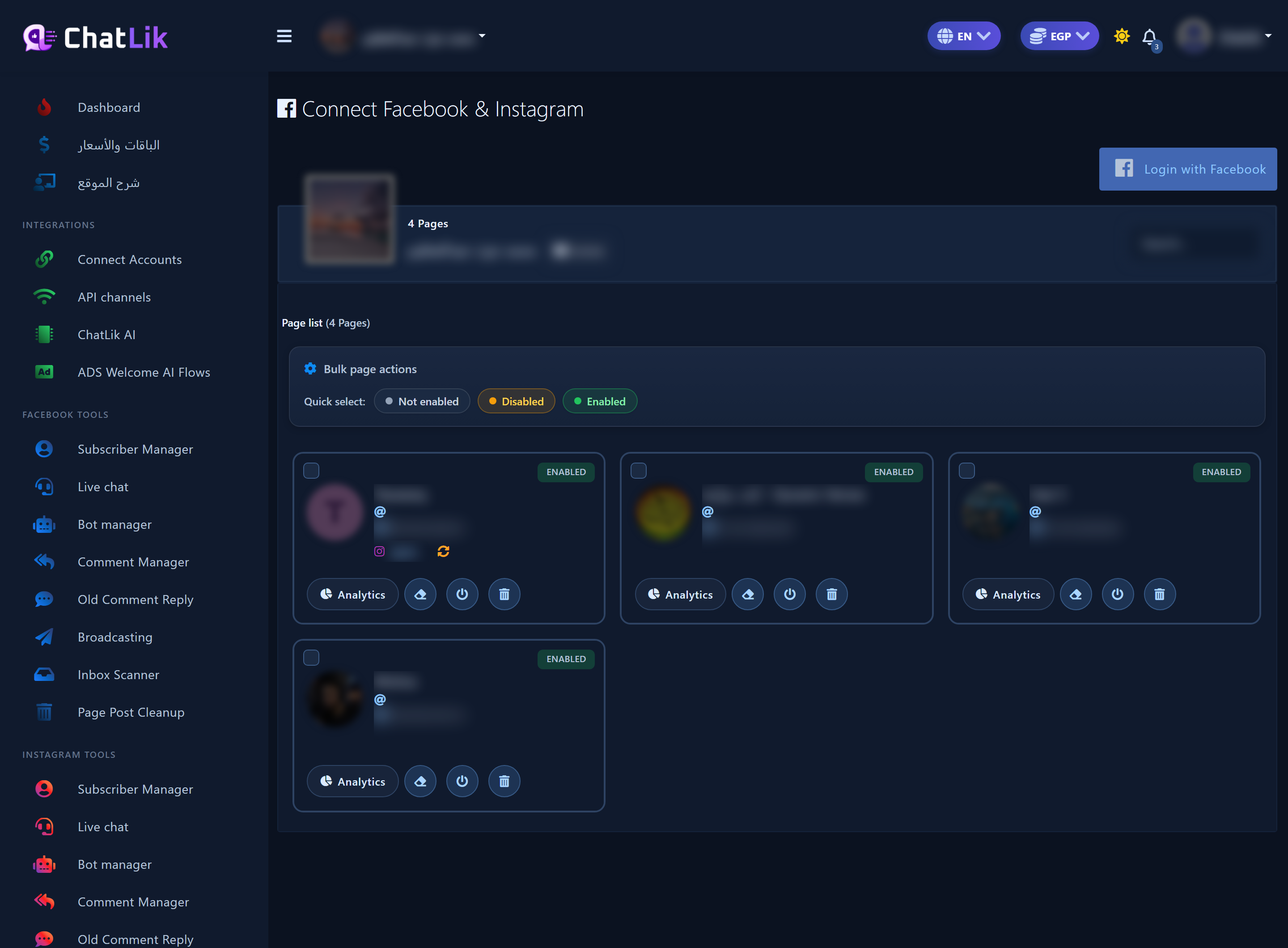Viewport: 1288px width, 948px height.
Task: Open Facebook Bot manager
Action: (x=114, y=524)
